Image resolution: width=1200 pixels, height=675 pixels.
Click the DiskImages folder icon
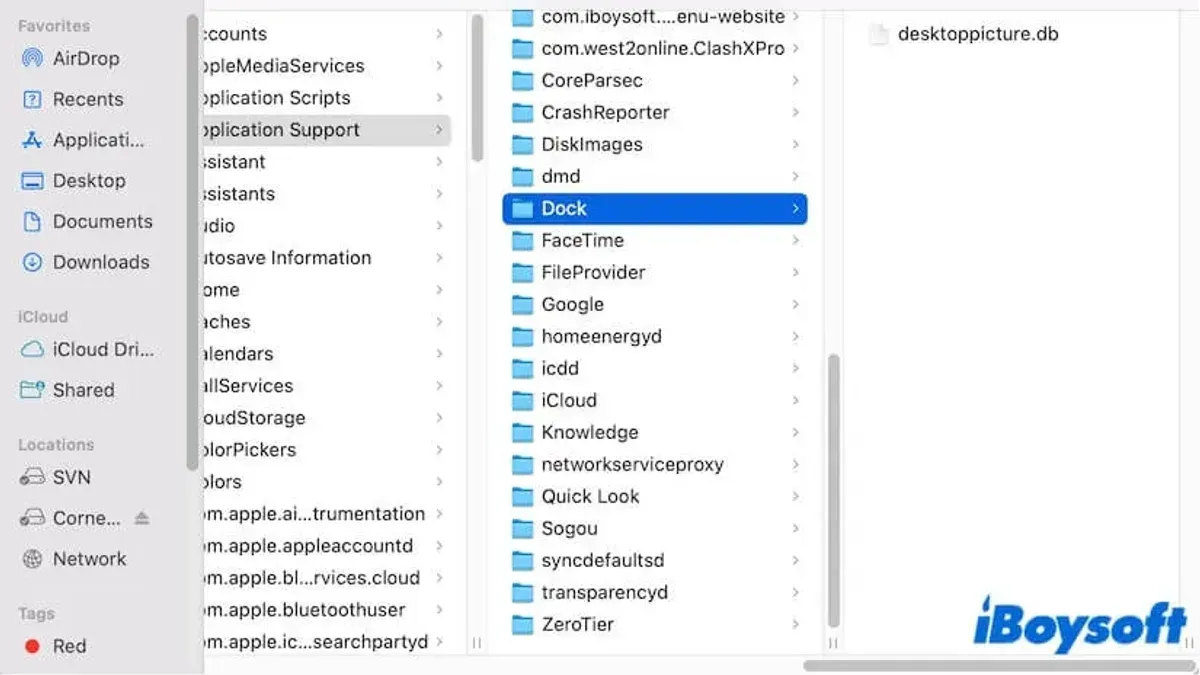pos(522,144)
